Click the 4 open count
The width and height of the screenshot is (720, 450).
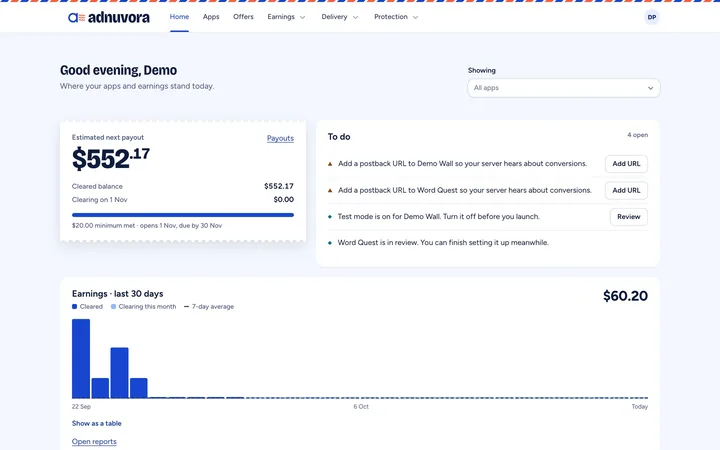637,135
